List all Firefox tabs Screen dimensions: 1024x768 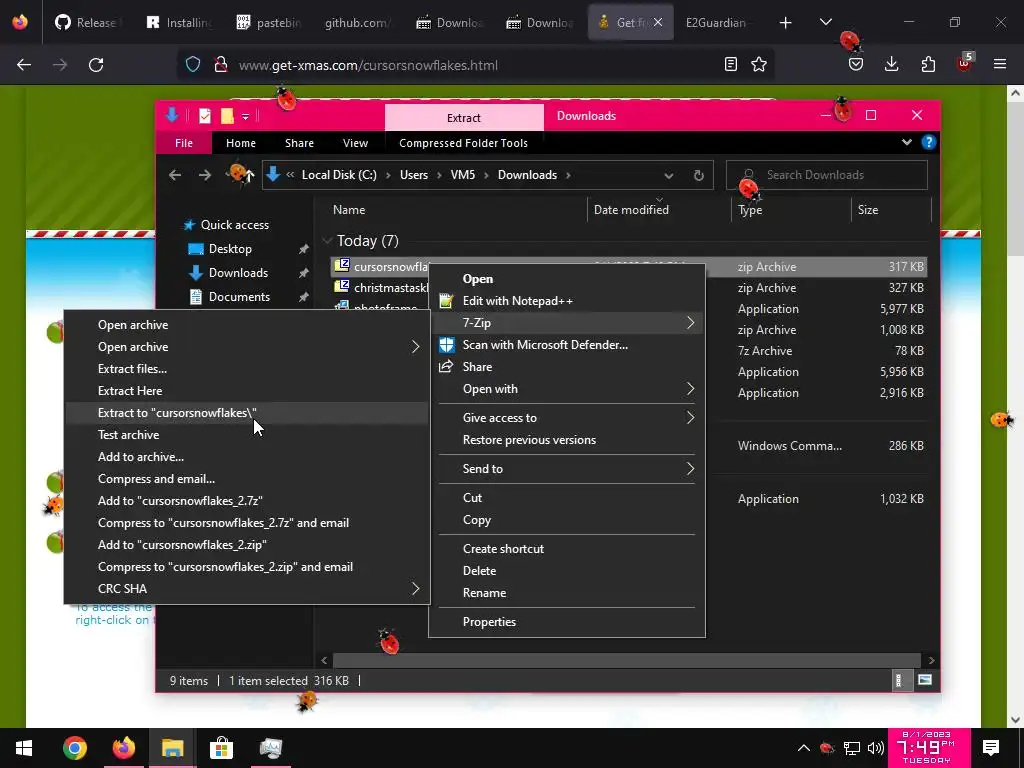[x=825, y=23]
